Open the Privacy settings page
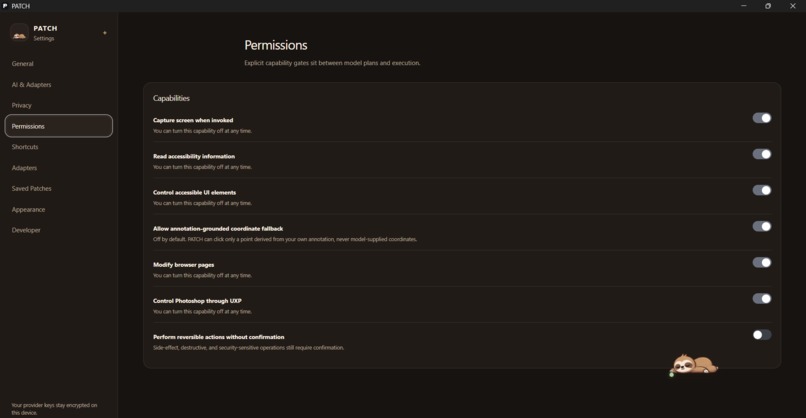The image size is (806, 418). (59, 105)
